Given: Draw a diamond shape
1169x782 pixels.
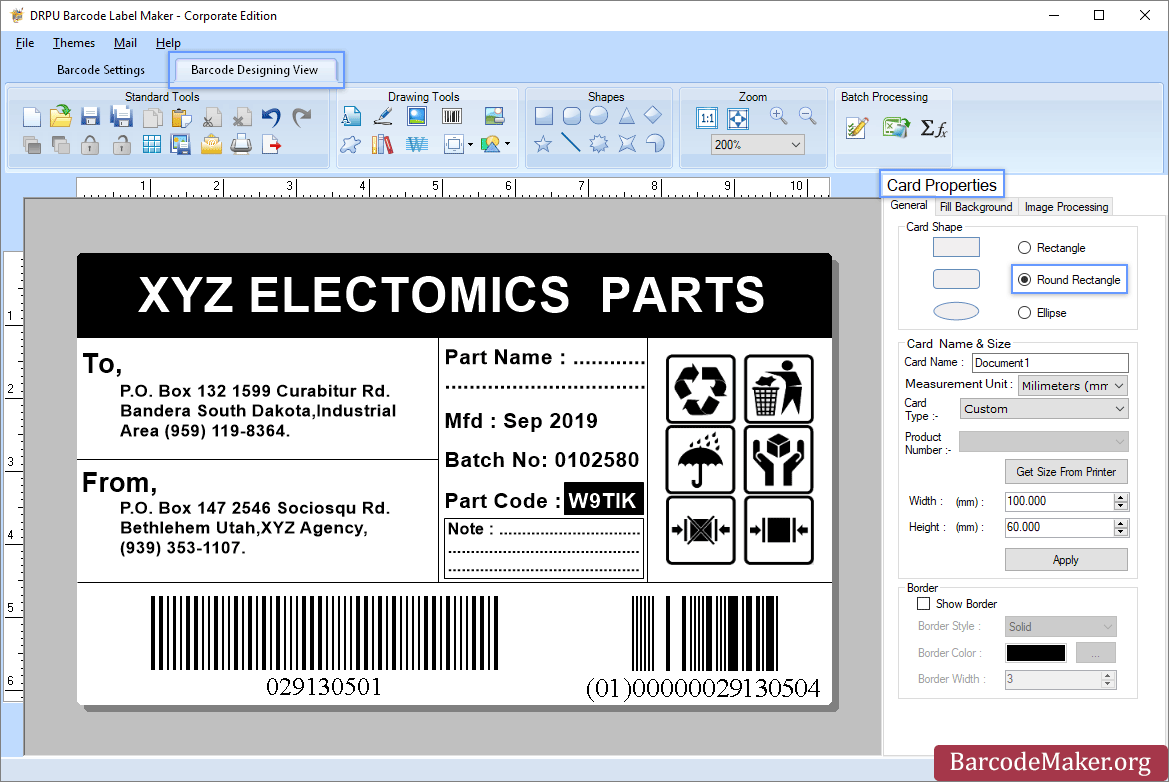Looking at the screenshot, I should coord(653,115).
